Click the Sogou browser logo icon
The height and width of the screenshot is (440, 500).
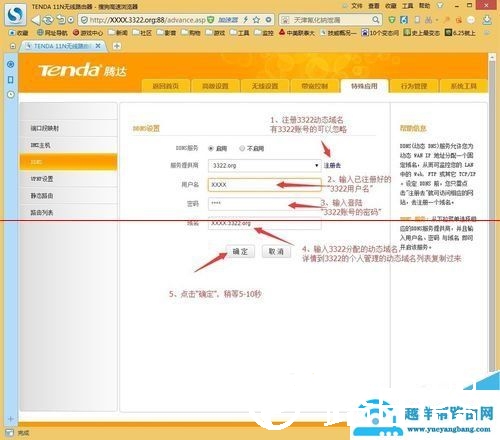(x=15, y=14)
